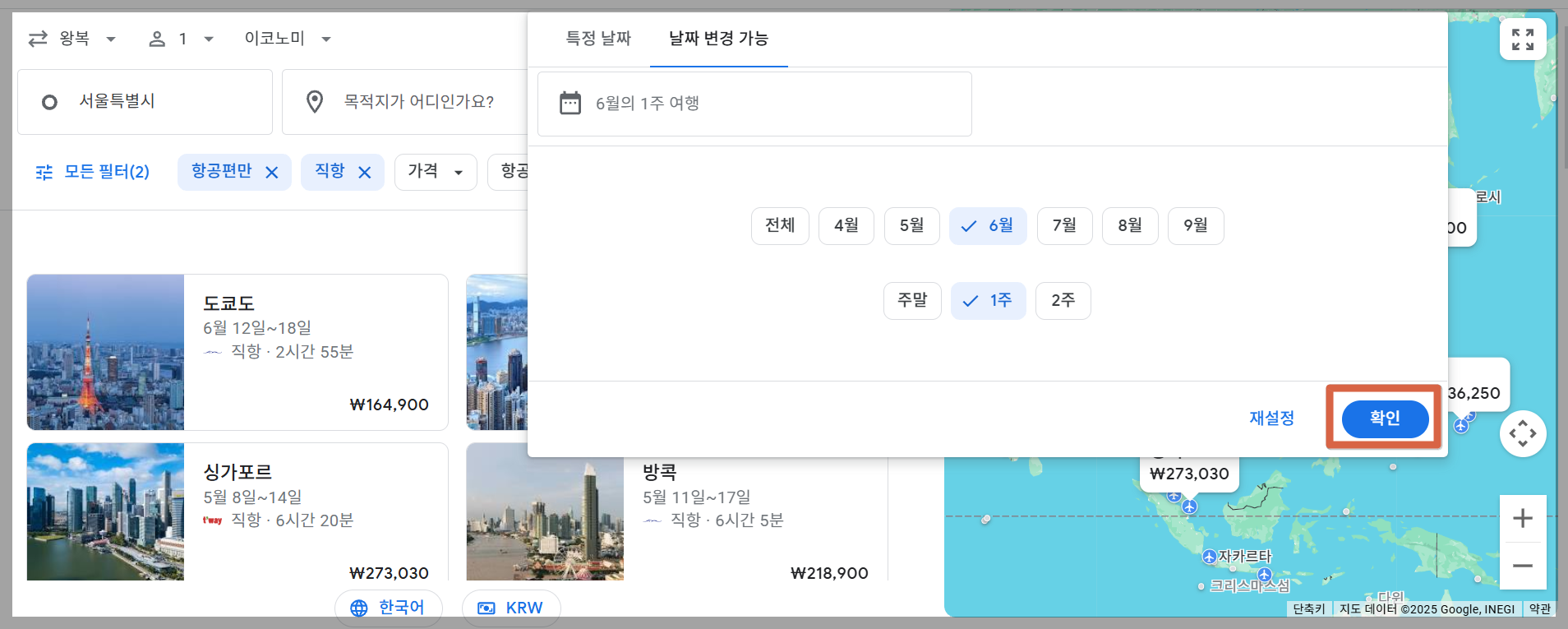
Task: Click the 단축키 map shortcuts link
Action: point(1309,609)
